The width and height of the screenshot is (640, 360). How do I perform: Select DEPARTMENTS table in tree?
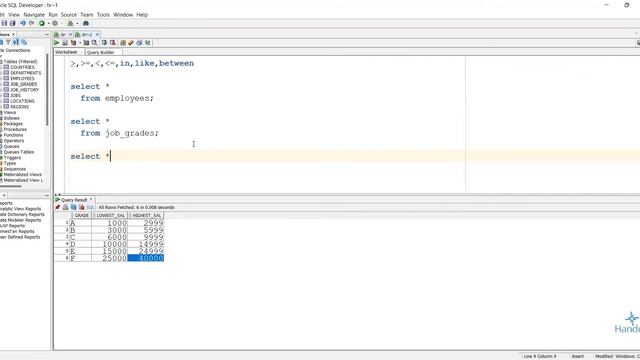(x=26, y=73)
